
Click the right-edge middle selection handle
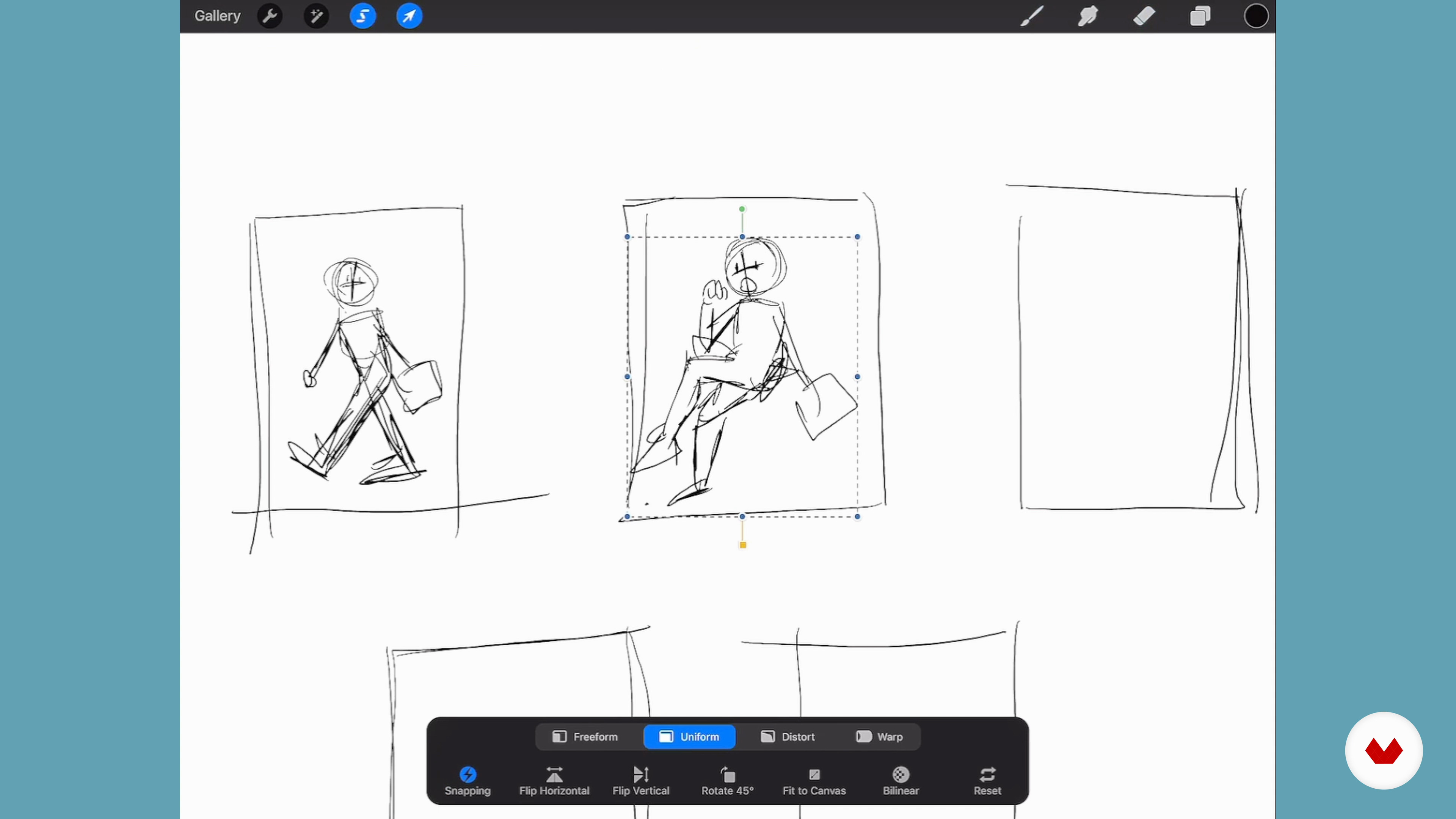click(857, 377)
